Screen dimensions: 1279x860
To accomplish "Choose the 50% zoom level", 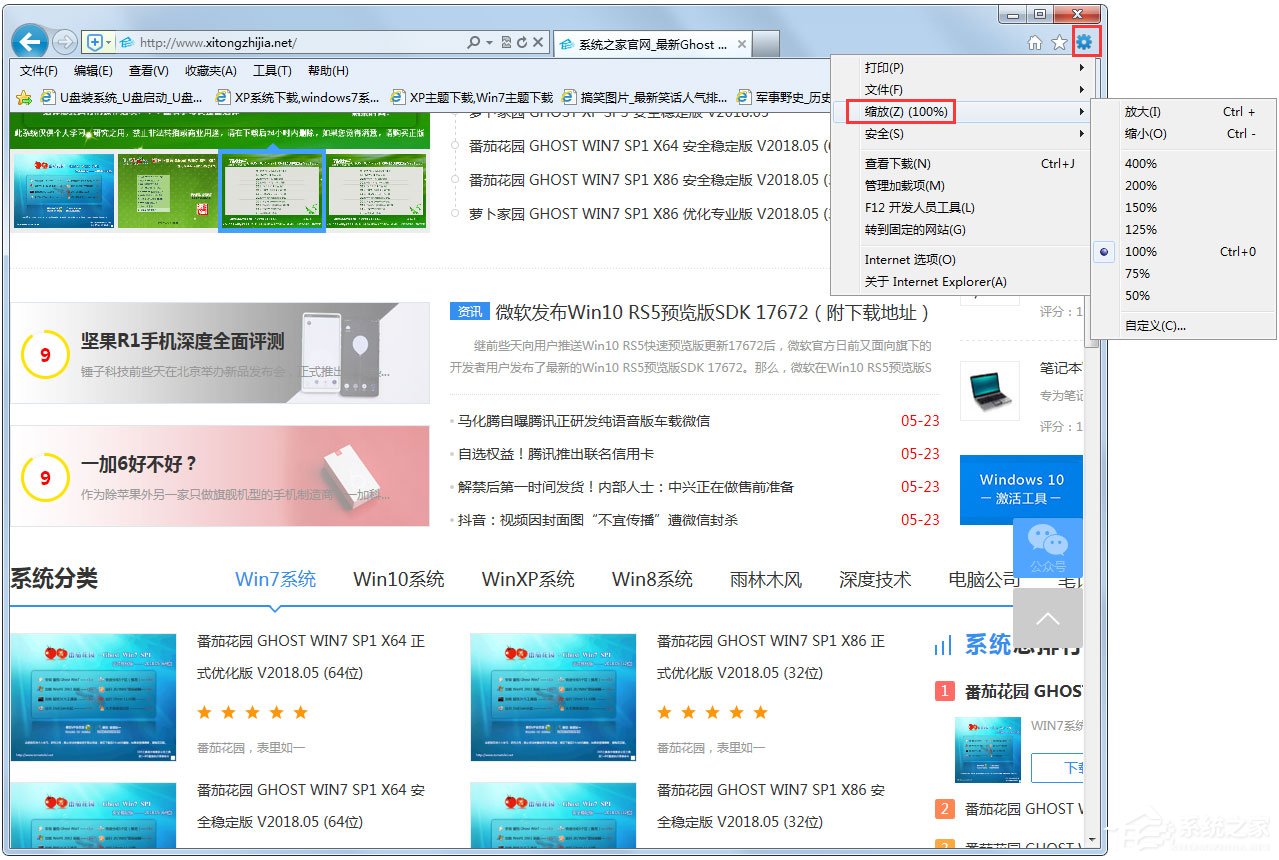I will pyautogui.click(x=1136, y=295).
